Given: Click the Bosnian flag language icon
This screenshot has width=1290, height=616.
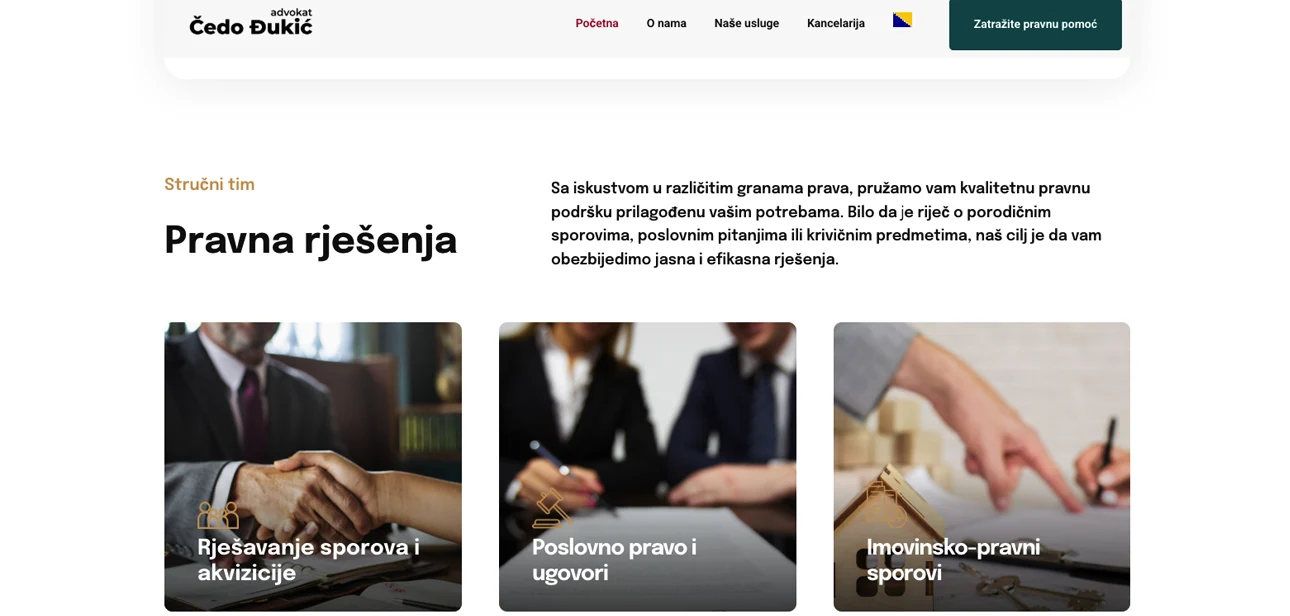Looking at the screenshot, I should click(x=902, y=20).
